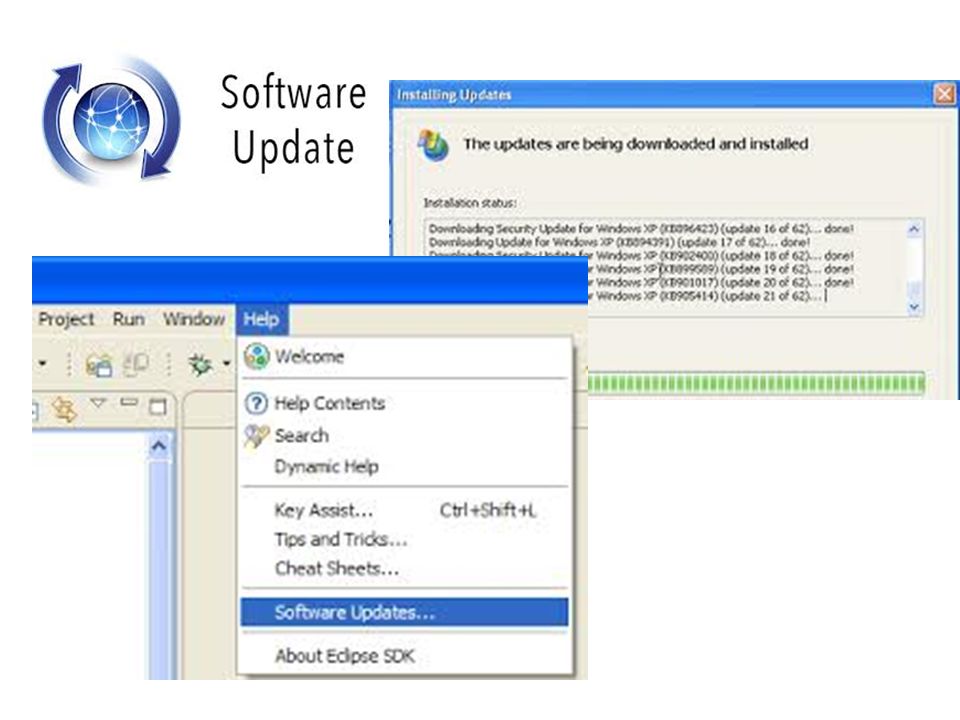Open the Run menu in Eclipse
The width and height of the screenshot is (960, 720).
click(x=129, y=319)
